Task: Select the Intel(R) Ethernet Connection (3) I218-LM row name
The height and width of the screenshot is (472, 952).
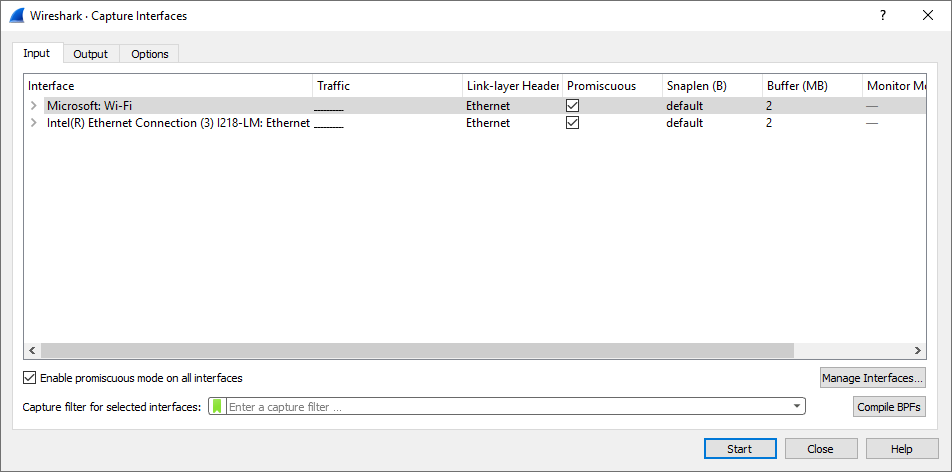Action: 178,123
